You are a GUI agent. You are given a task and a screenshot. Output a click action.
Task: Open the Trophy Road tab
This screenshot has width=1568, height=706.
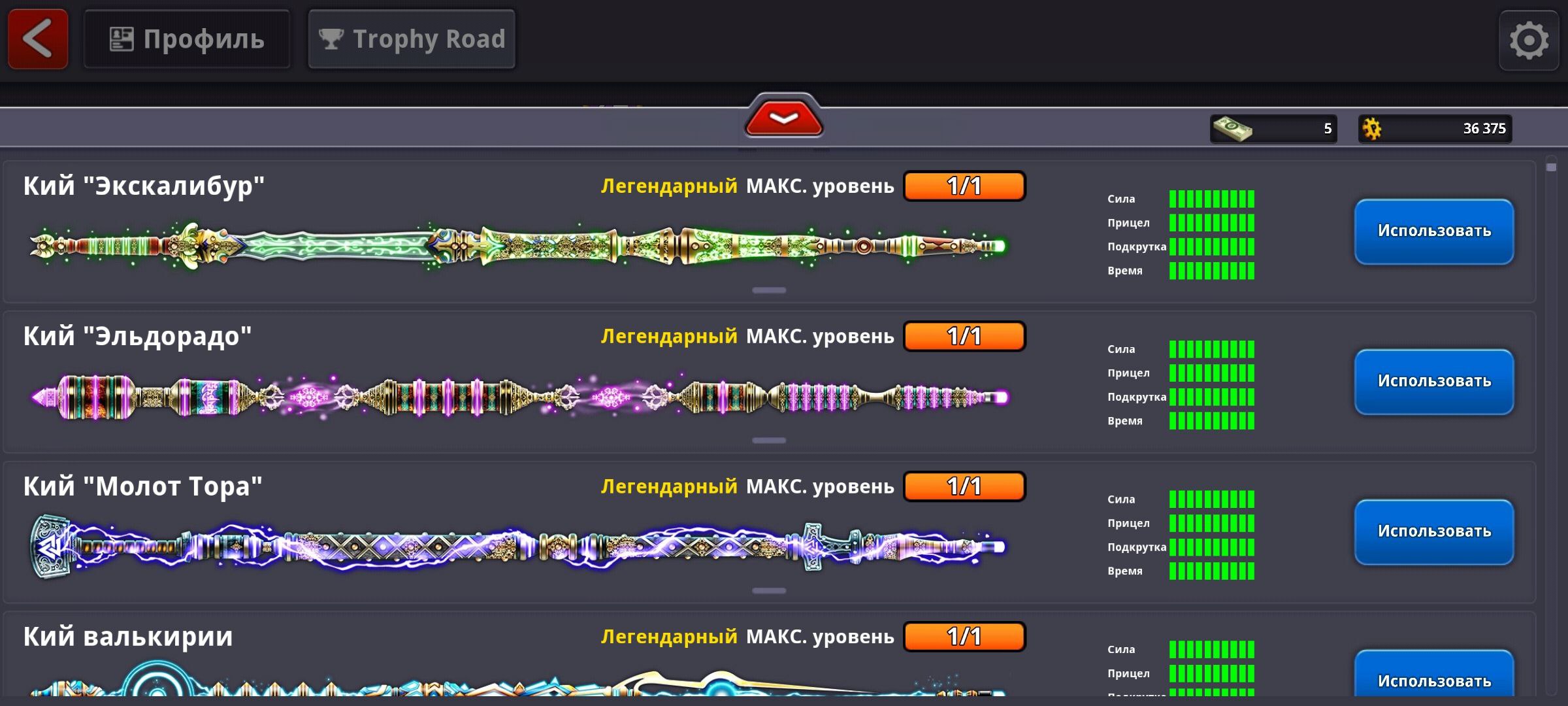point(412,39)
